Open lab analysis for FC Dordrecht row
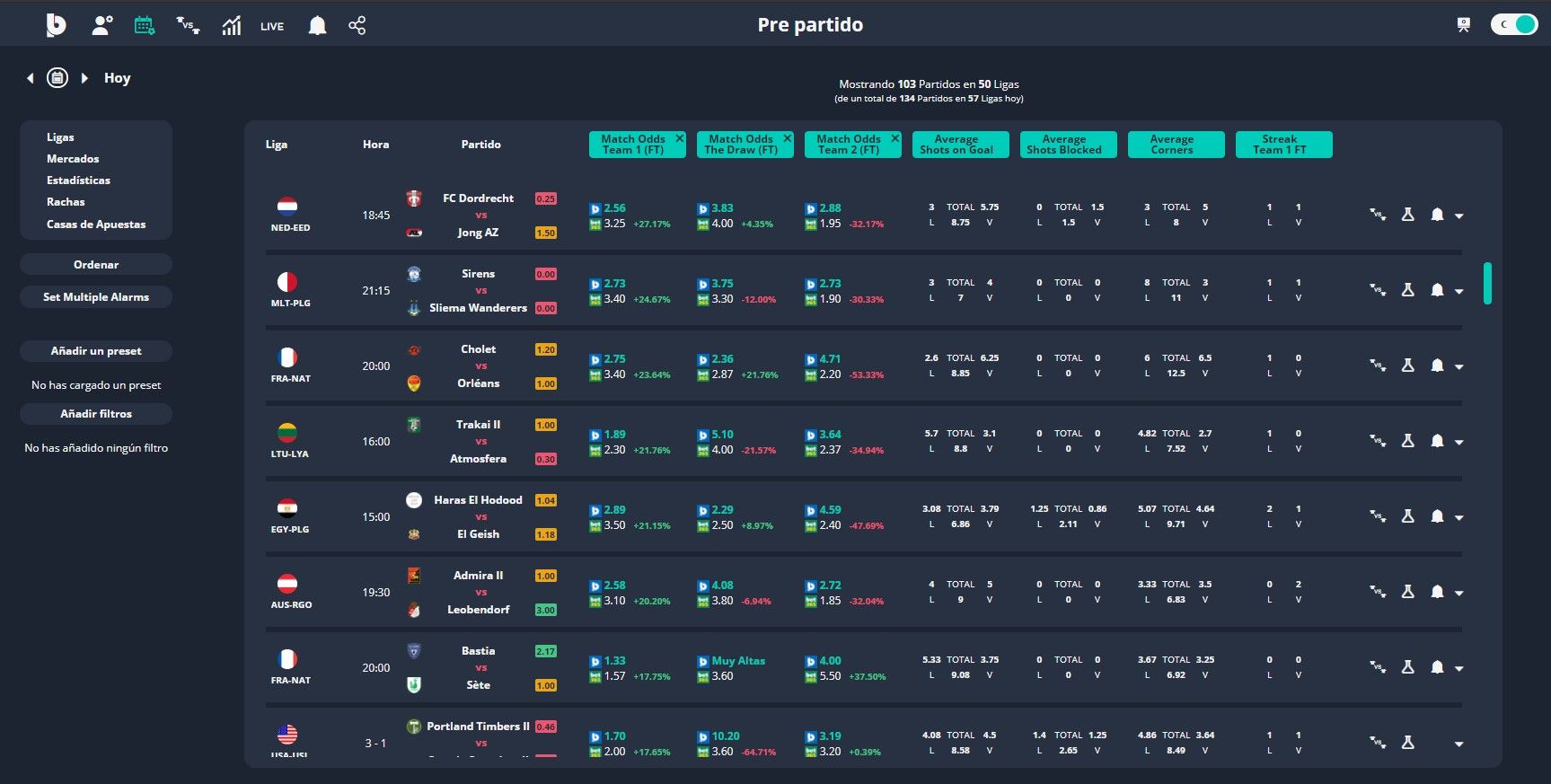Viewport: 1551px width, 784px height. tap(1408, 215)
